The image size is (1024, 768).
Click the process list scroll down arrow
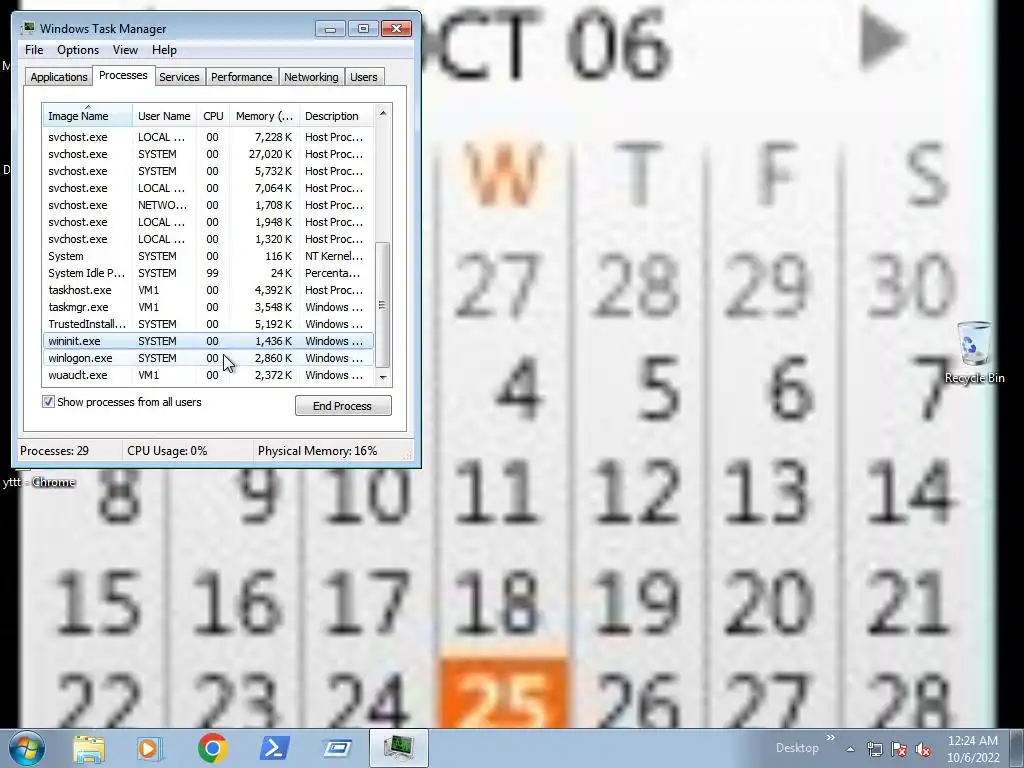(383, 377)
